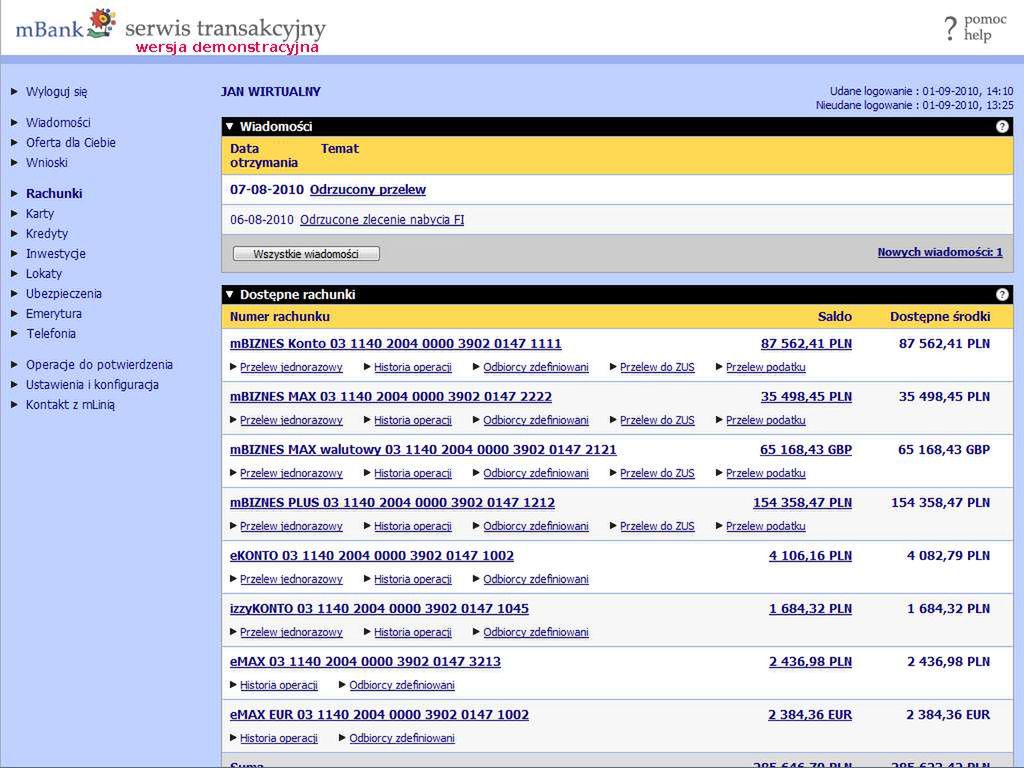Przelew podatku for mBIZNES MAX walutowy
The image size is (1024, 768).
(x=765, y=473)
